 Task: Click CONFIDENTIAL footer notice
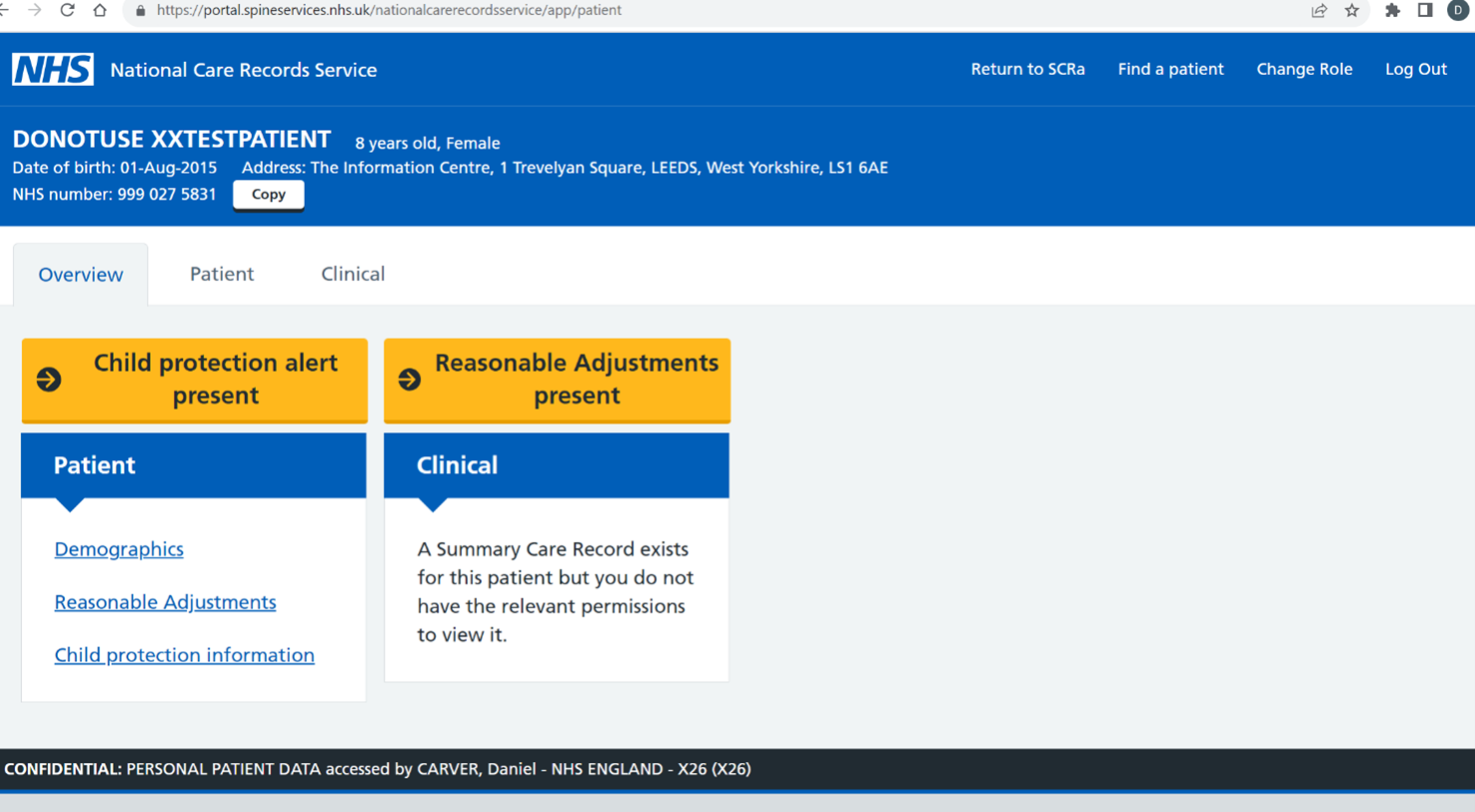coord(378,769)
